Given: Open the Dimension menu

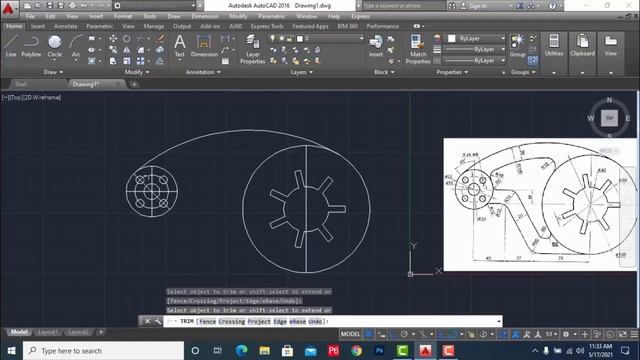Looking at the screenshot, I should click(x=204, y=16).
